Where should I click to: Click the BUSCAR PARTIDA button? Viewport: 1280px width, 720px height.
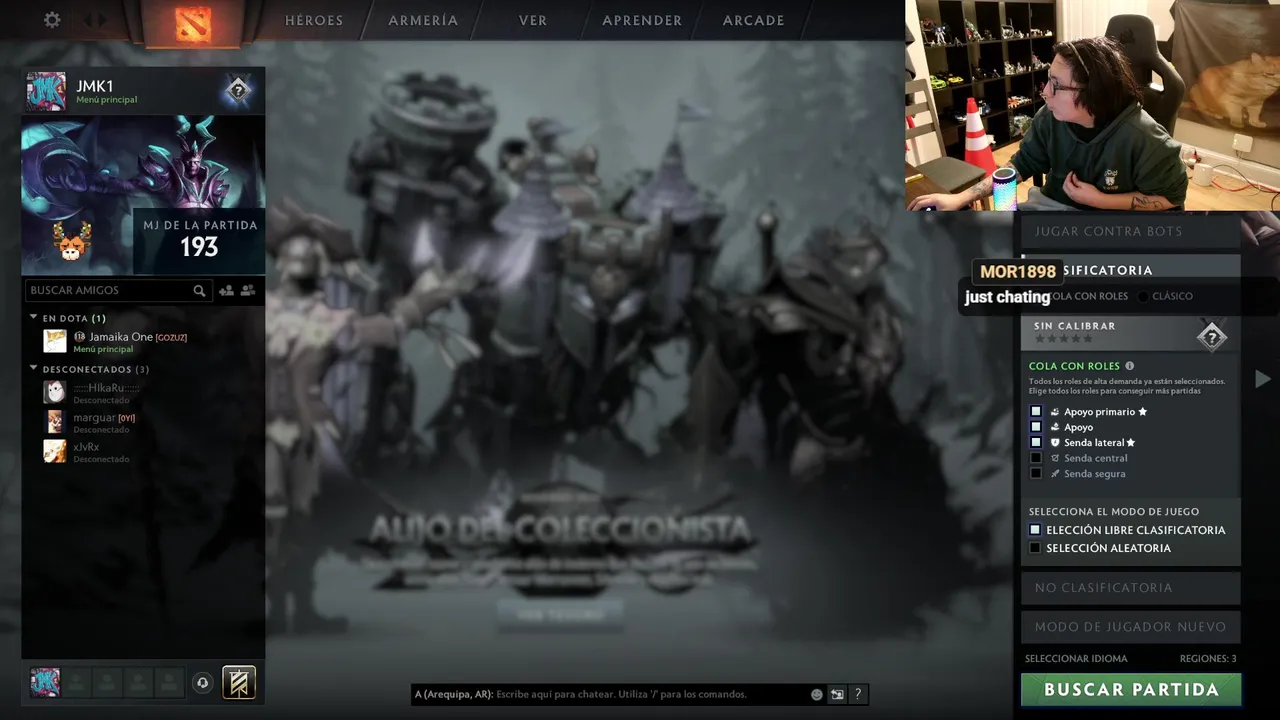[x=1131, y=689]
